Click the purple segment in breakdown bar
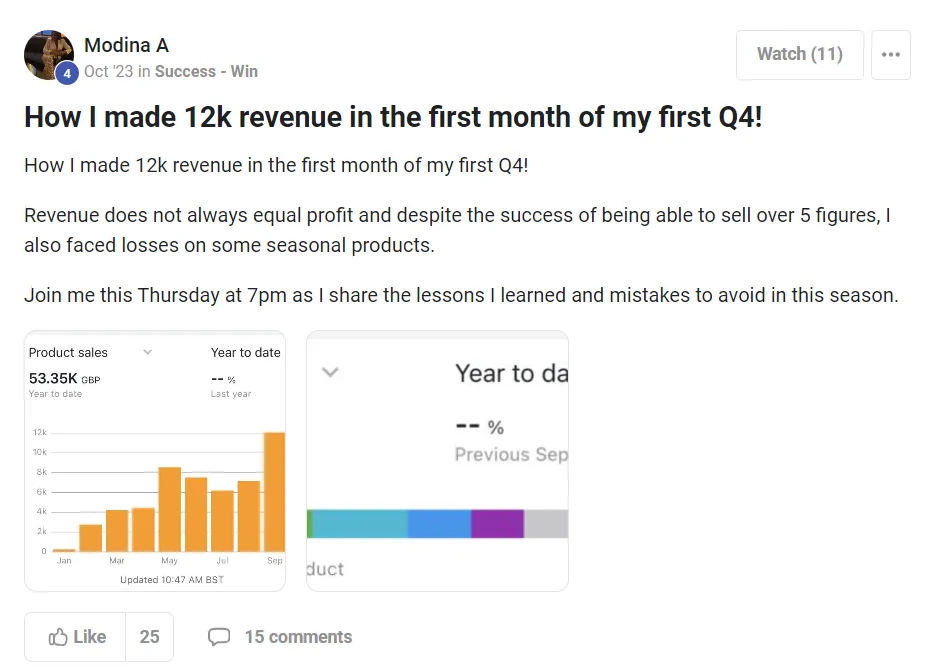Image resolution: width=944 pixels, height=671 pixels. 497,524
